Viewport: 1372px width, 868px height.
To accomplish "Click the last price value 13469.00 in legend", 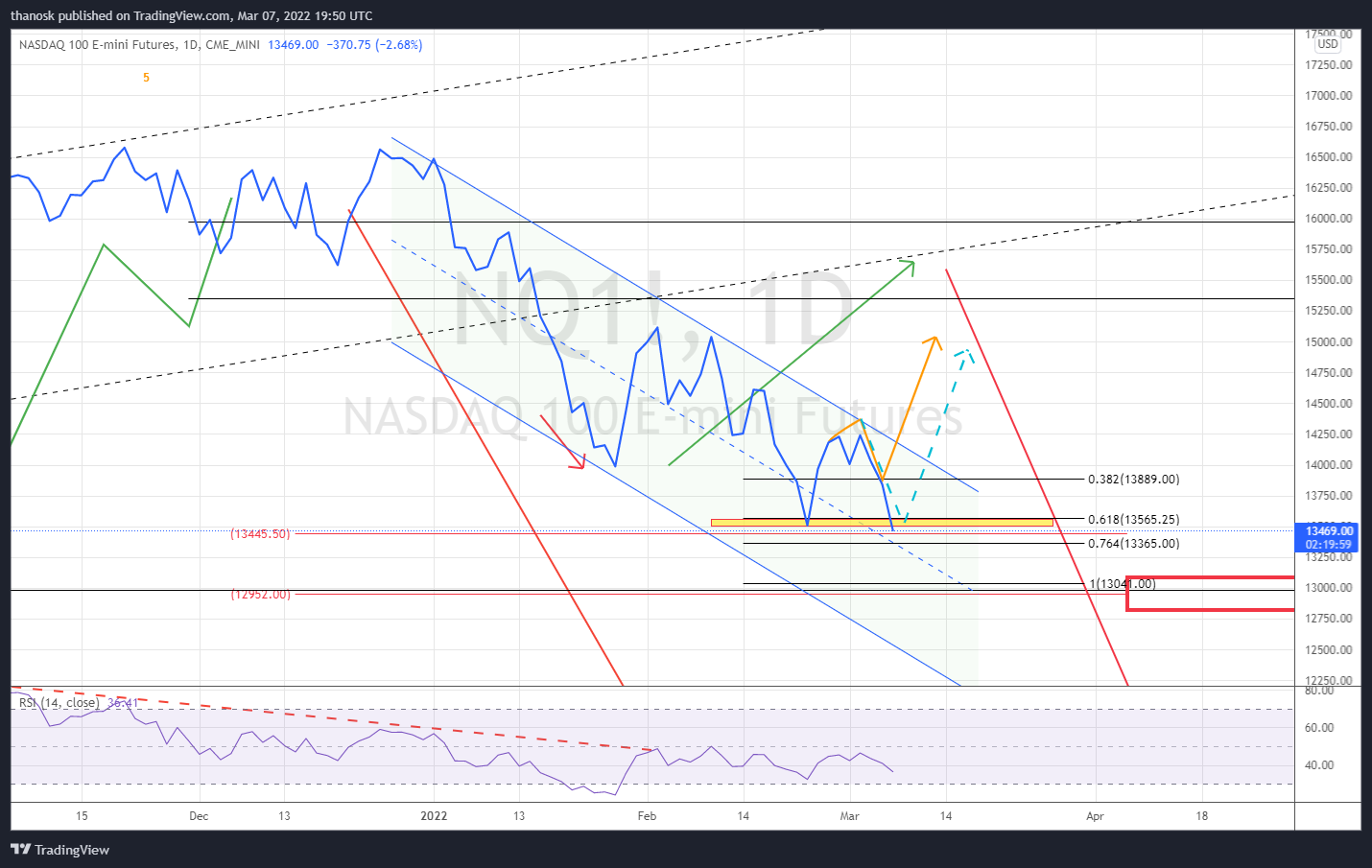I will (294, 45).
